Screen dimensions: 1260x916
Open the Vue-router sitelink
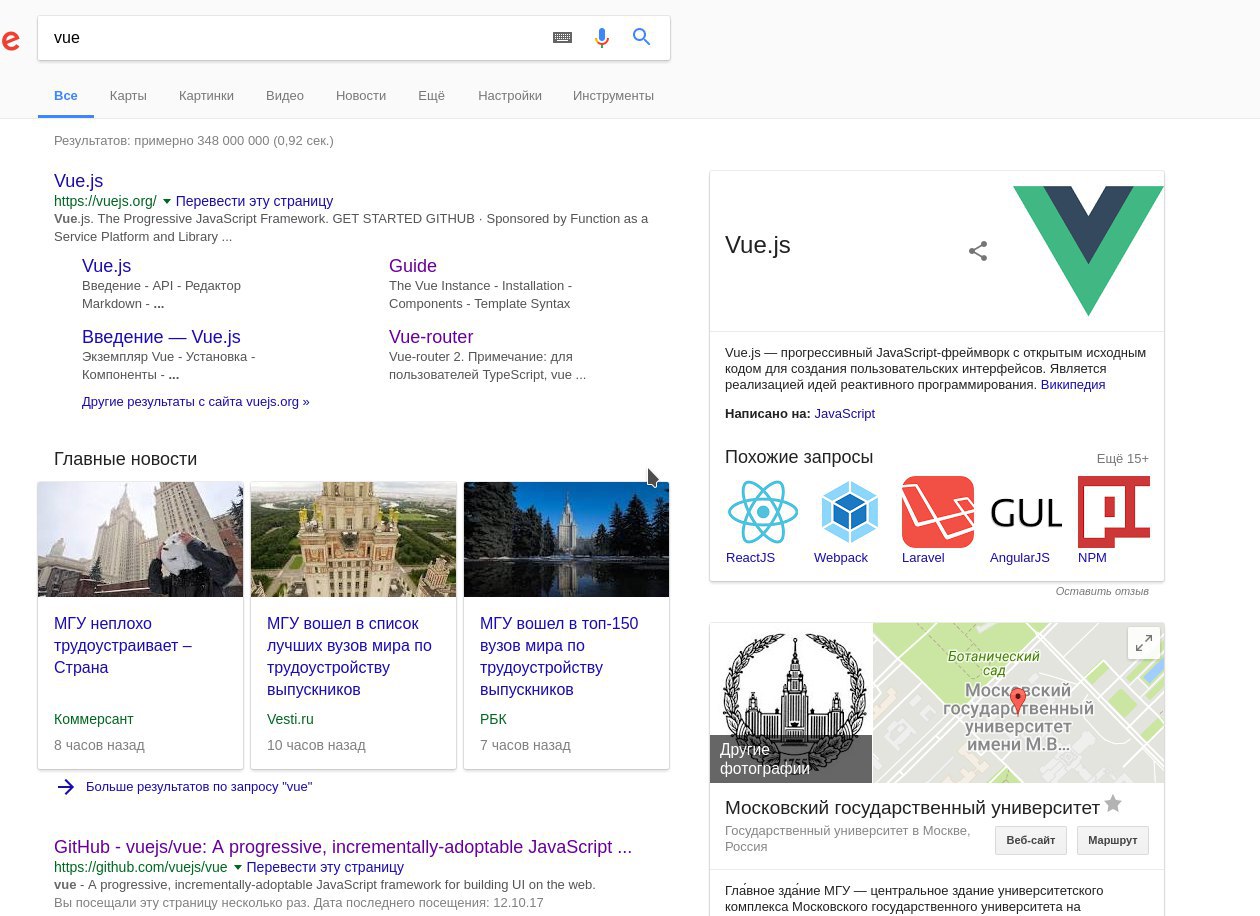pyautogui.click(x=431, y=337)
